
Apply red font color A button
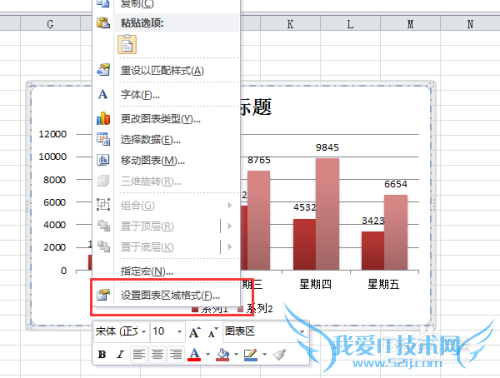[x=194, y=354]
